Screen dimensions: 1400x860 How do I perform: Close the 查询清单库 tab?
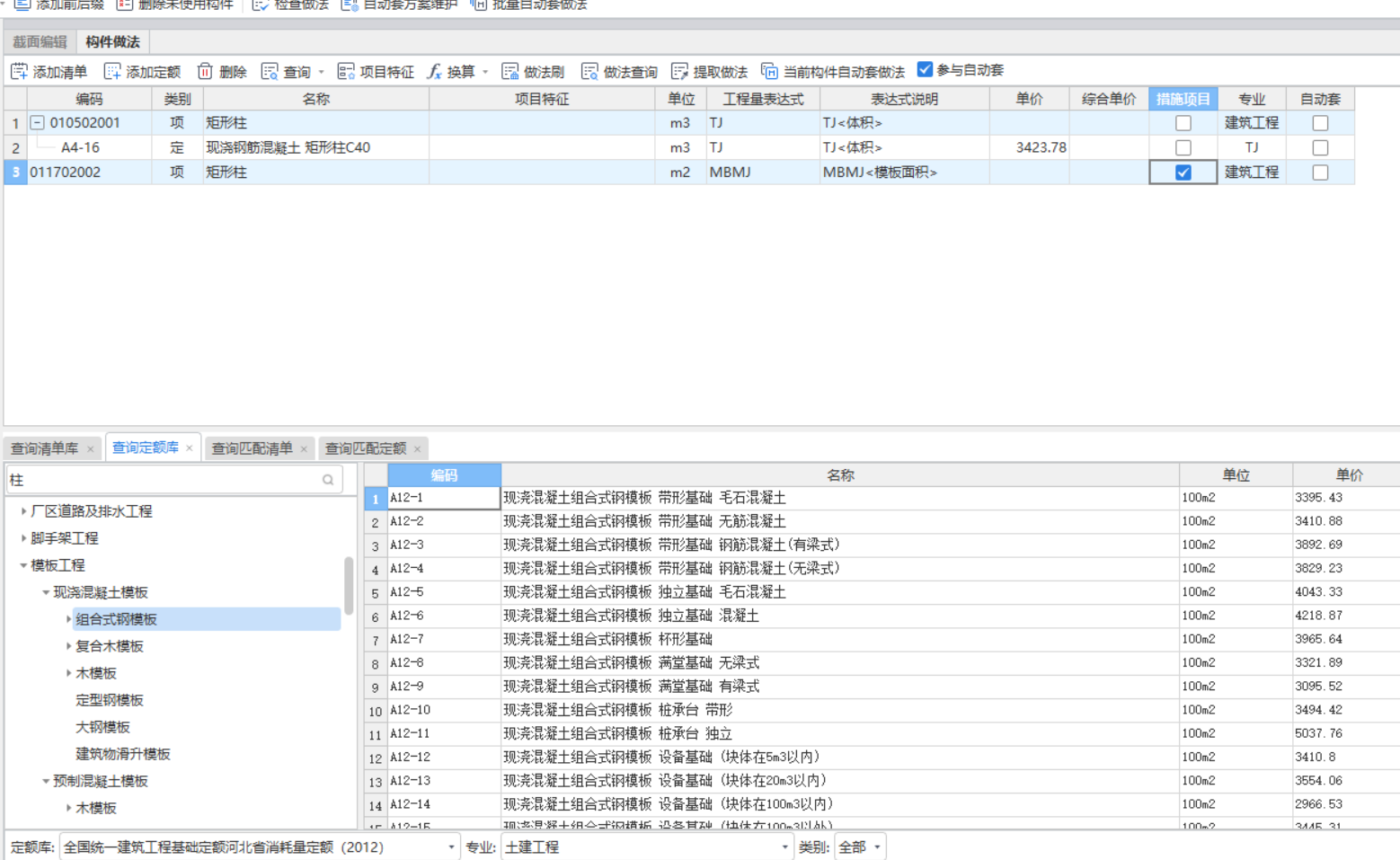90,449
